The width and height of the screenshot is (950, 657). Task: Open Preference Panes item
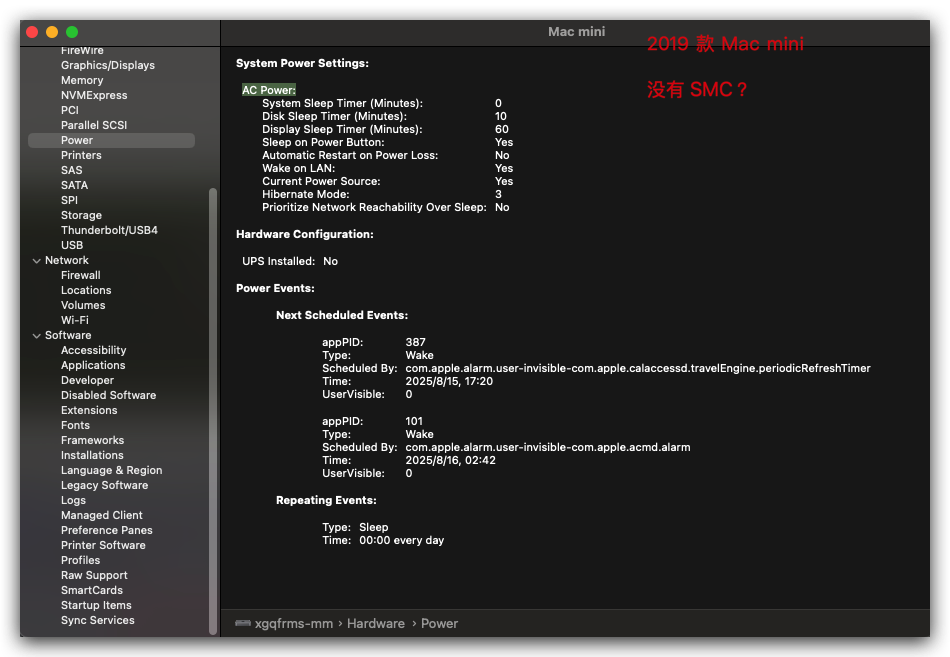107,530
